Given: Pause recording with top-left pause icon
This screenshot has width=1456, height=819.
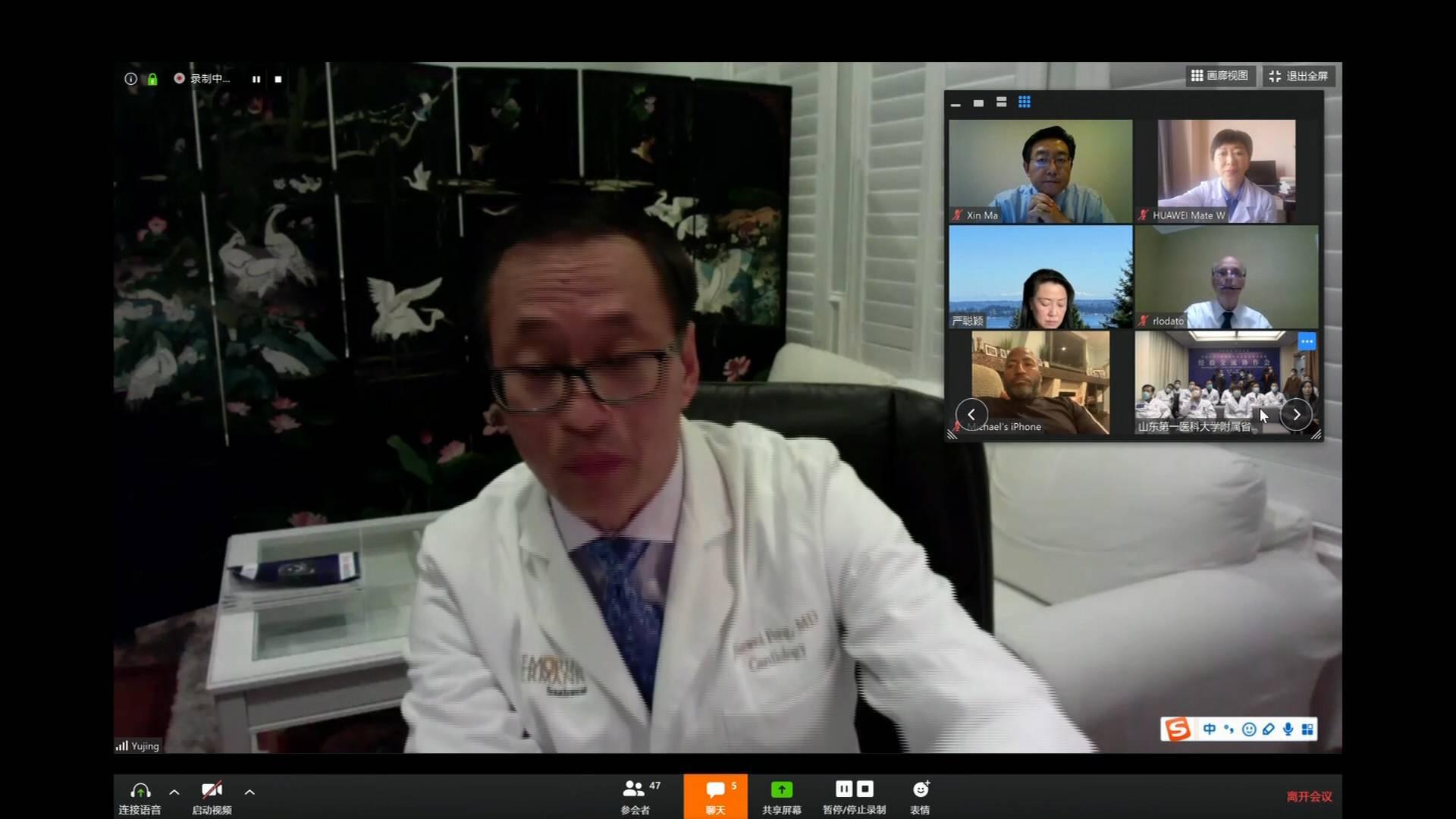Looking at the screenshot, I should pyautogui.click(x=256, y=79).
